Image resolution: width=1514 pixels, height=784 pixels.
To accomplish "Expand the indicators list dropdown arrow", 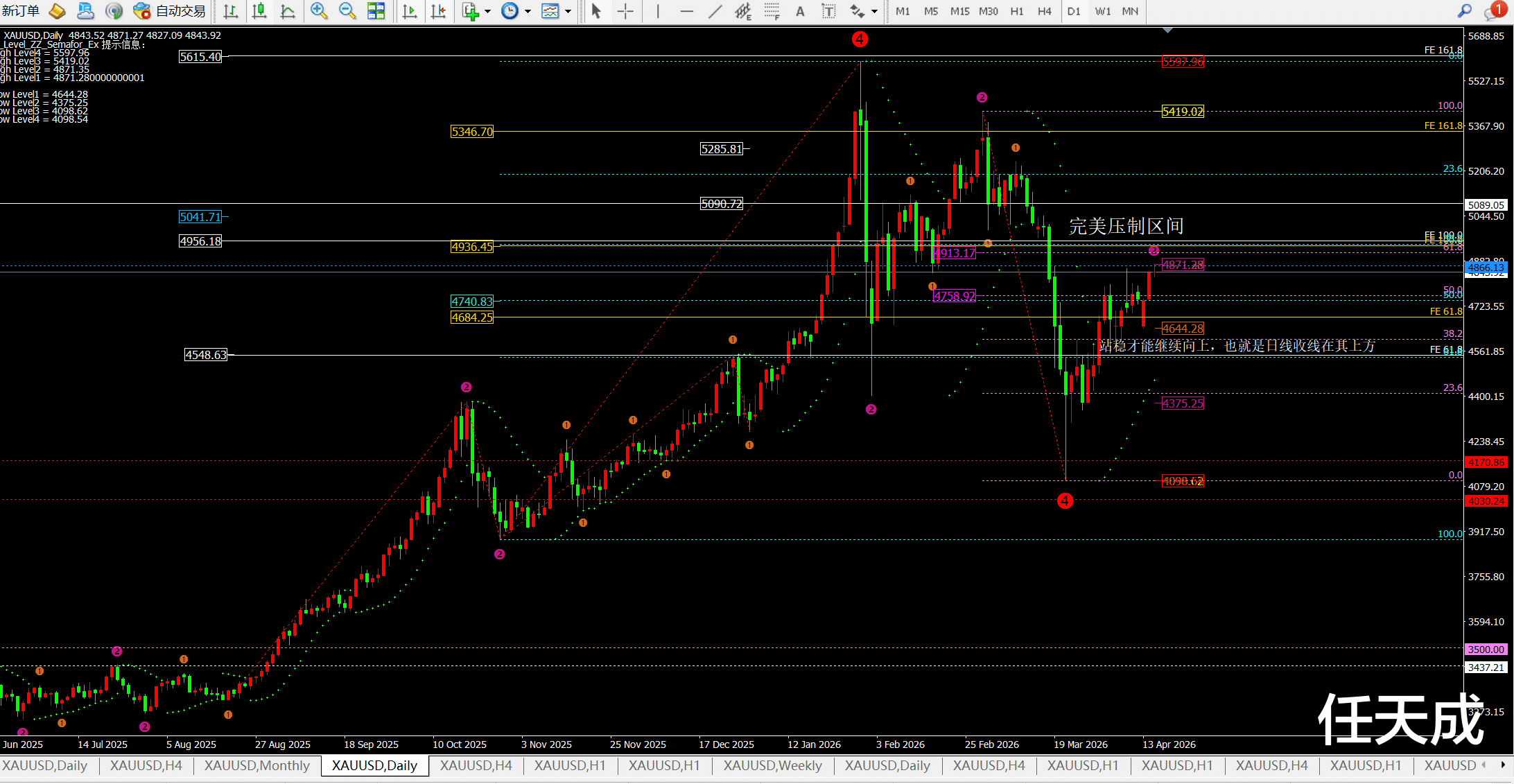I will click(487, 11).
